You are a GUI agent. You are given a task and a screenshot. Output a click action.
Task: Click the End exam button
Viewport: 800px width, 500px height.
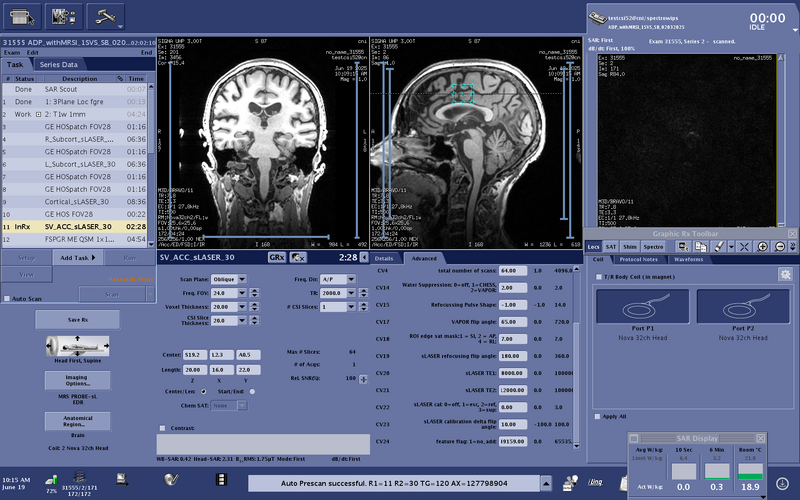pyautogui.click(x=146, y=53)
